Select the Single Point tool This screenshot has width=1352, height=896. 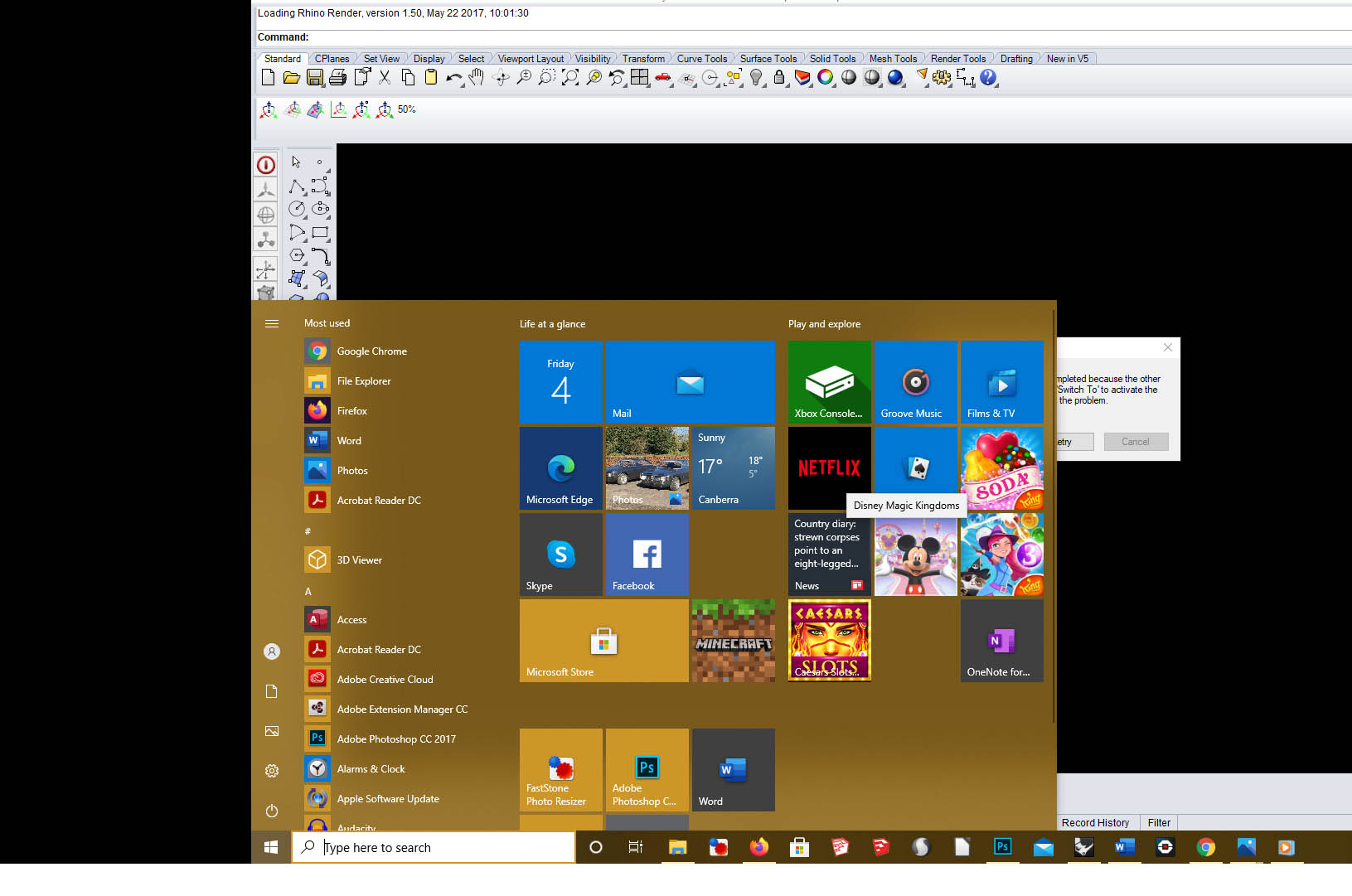pos(321,162)
